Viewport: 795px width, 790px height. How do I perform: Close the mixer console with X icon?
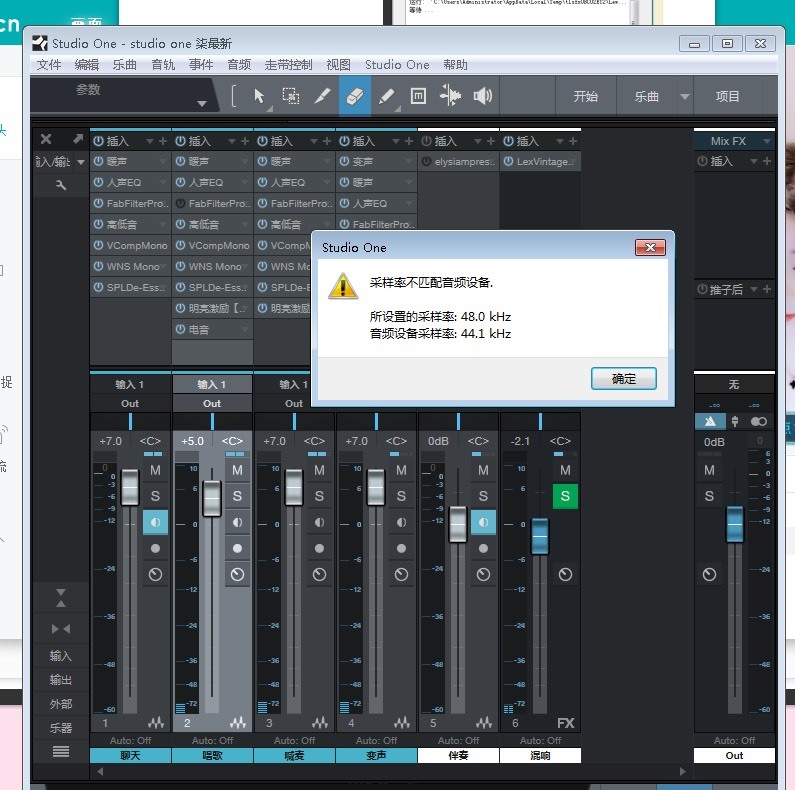(x=46, y=139)
